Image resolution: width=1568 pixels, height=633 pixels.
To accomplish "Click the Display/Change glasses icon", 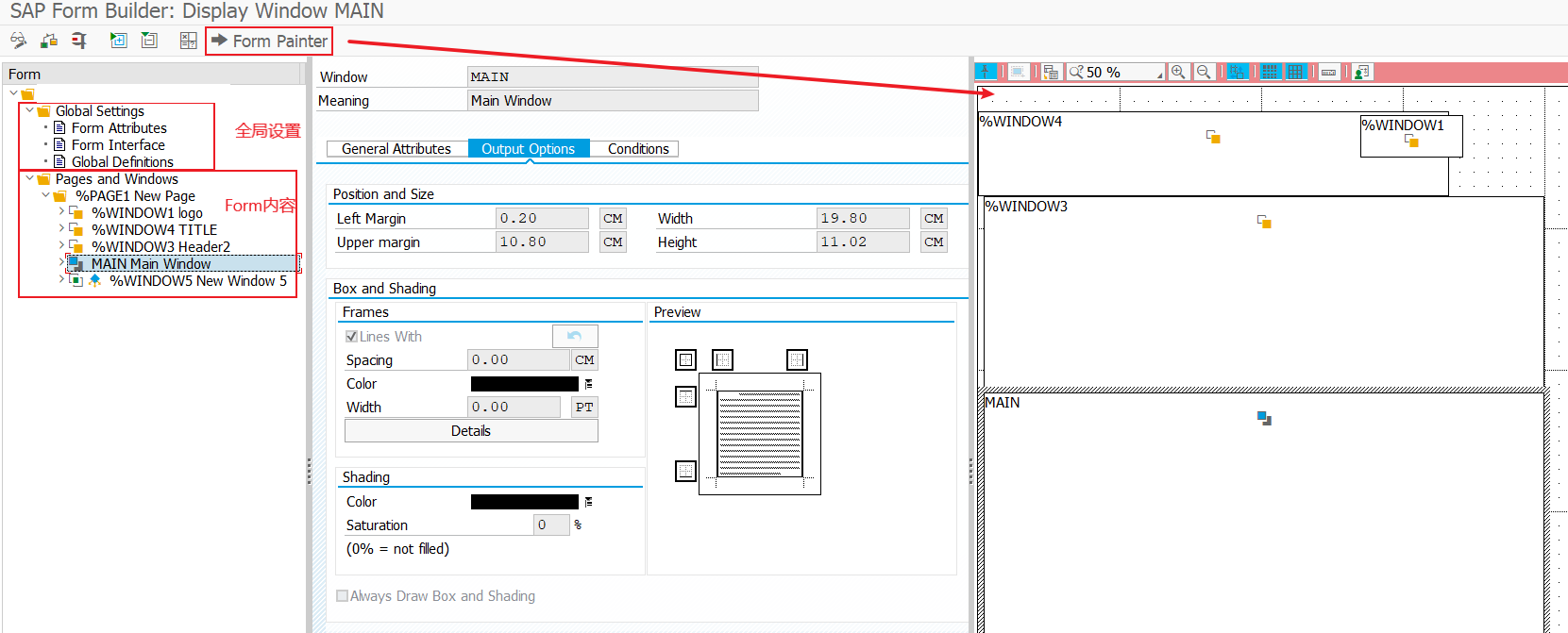I will [x=18, y=41].
